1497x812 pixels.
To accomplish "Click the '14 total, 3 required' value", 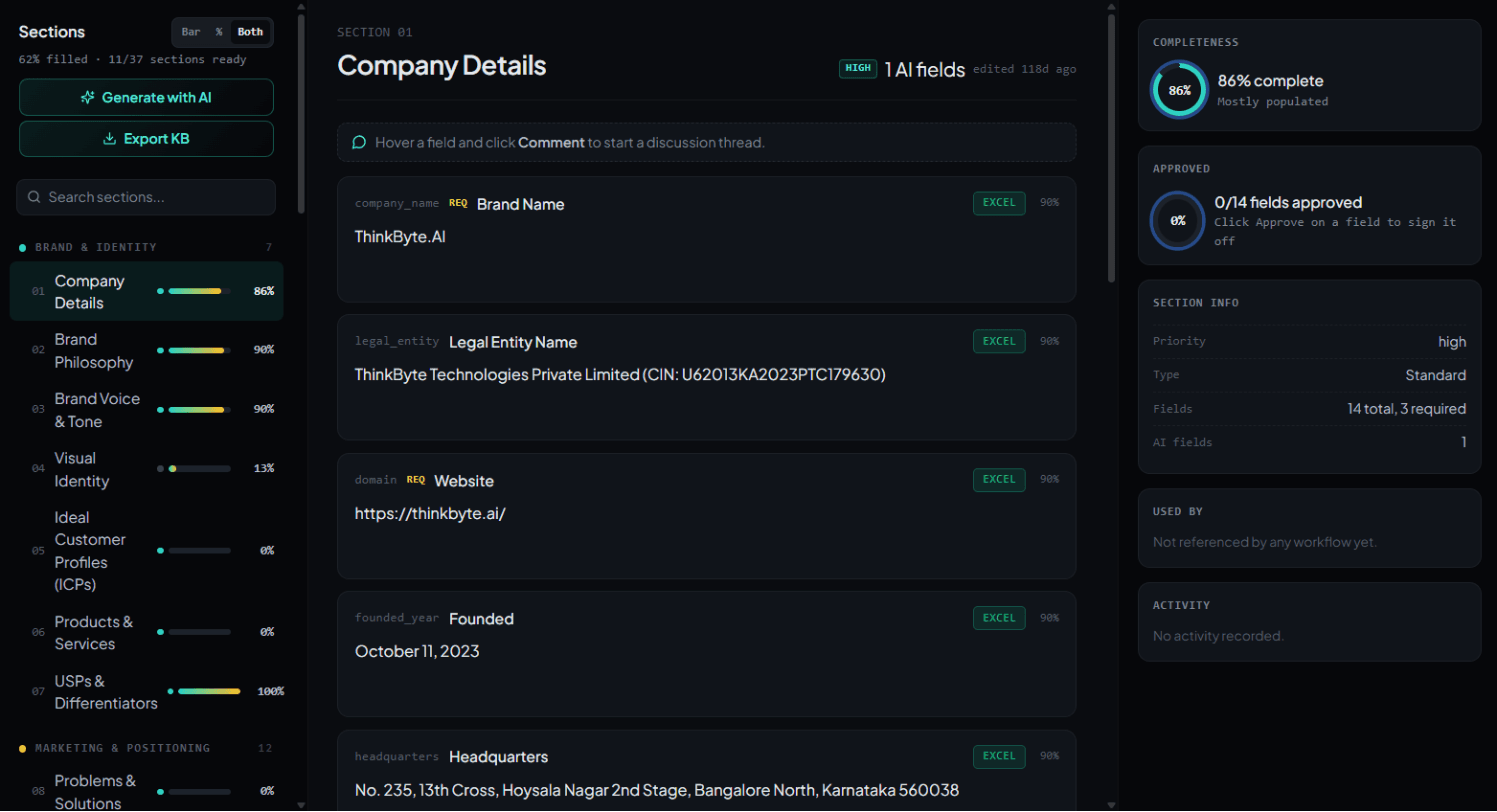I will coord(1407,408).
